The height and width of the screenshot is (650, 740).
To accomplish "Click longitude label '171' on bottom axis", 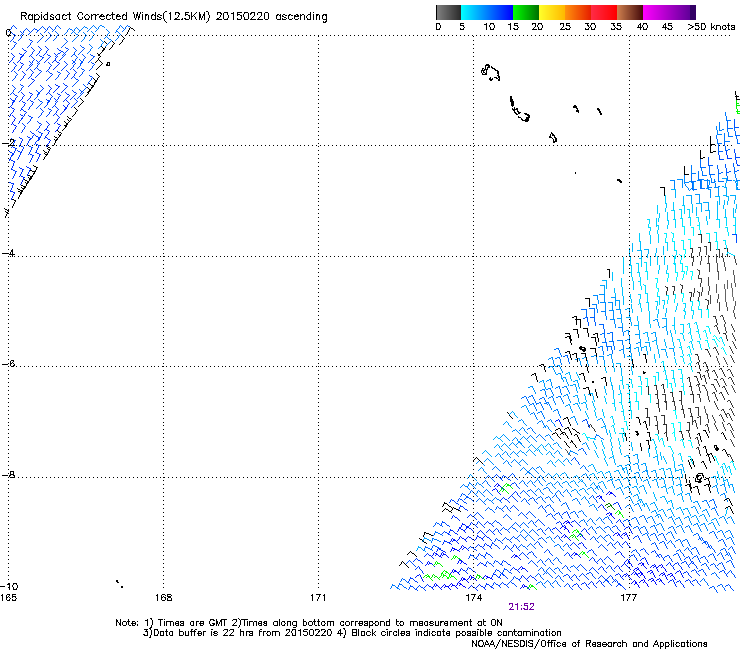I will 318,598.
